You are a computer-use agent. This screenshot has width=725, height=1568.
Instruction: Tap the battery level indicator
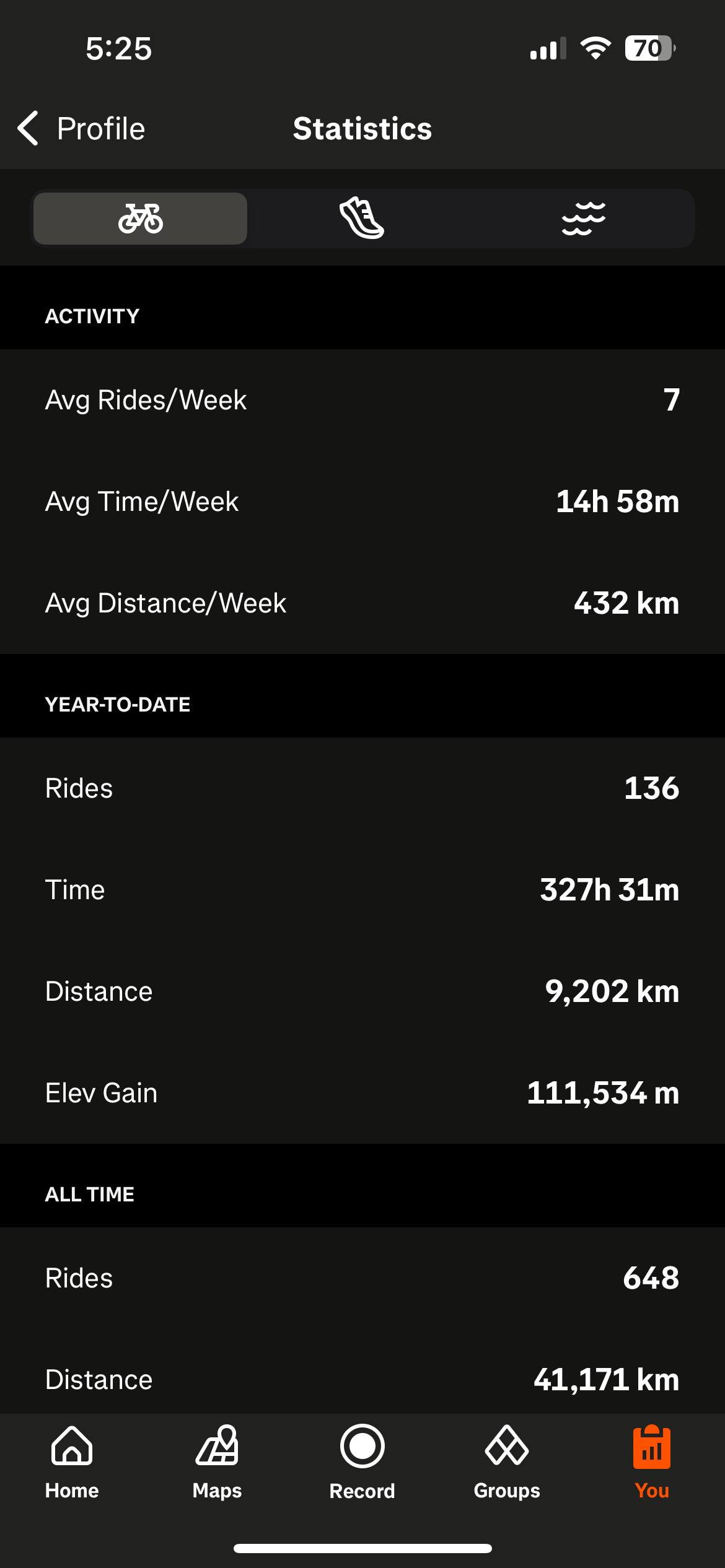point(649,48)
